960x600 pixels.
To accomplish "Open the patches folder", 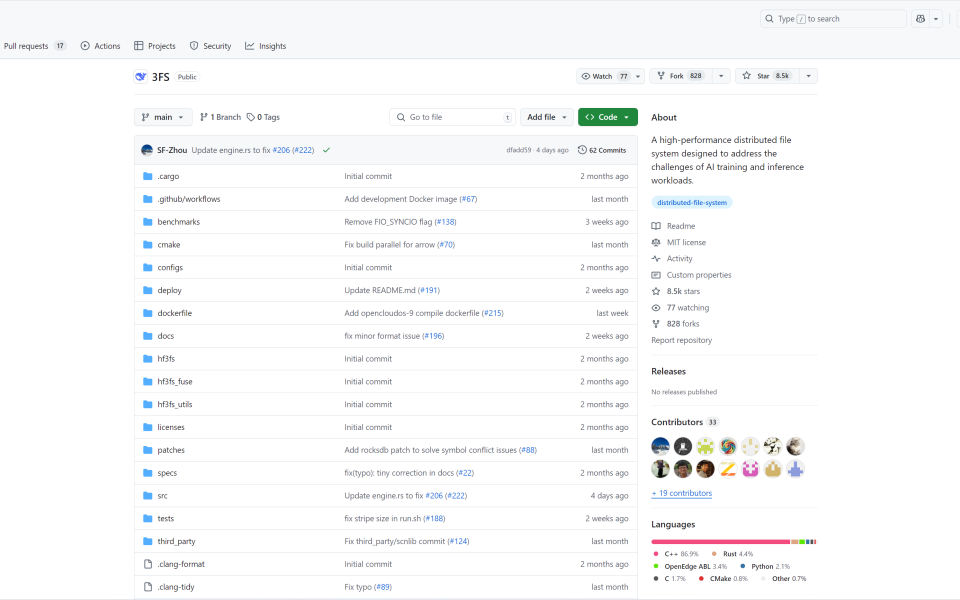I will [171, 450].
